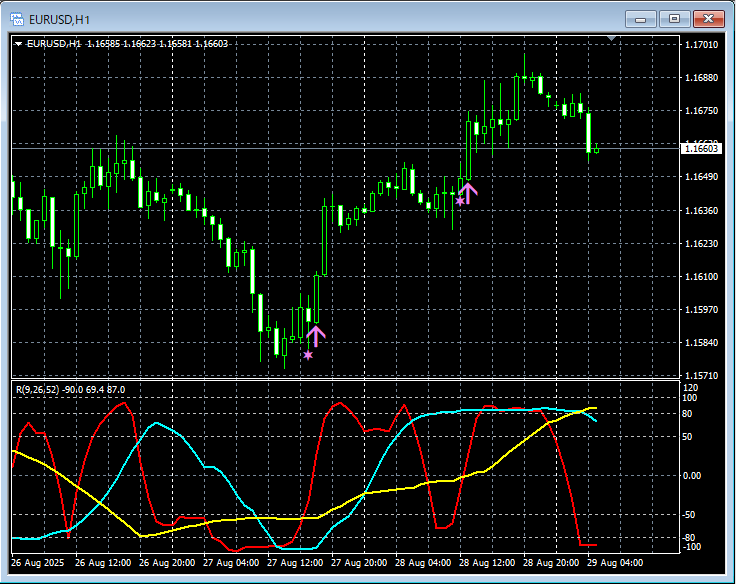Click the 26 Aug 20:00 time label

tap(167, 562)
